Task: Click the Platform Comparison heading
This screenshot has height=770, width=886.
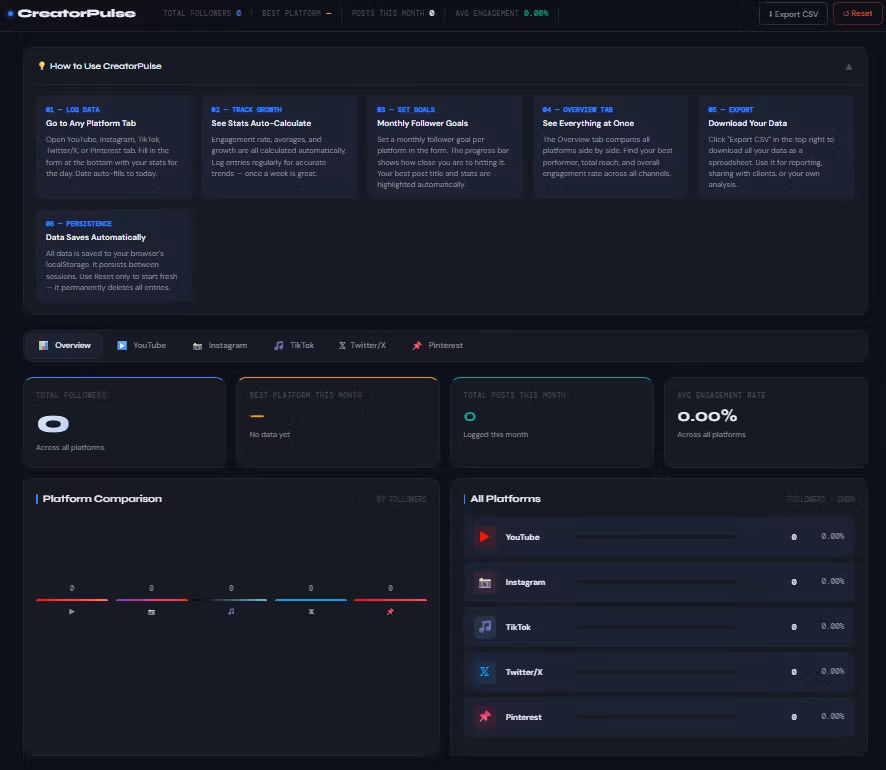Action: pyautogui.click(x=102, y=499)
